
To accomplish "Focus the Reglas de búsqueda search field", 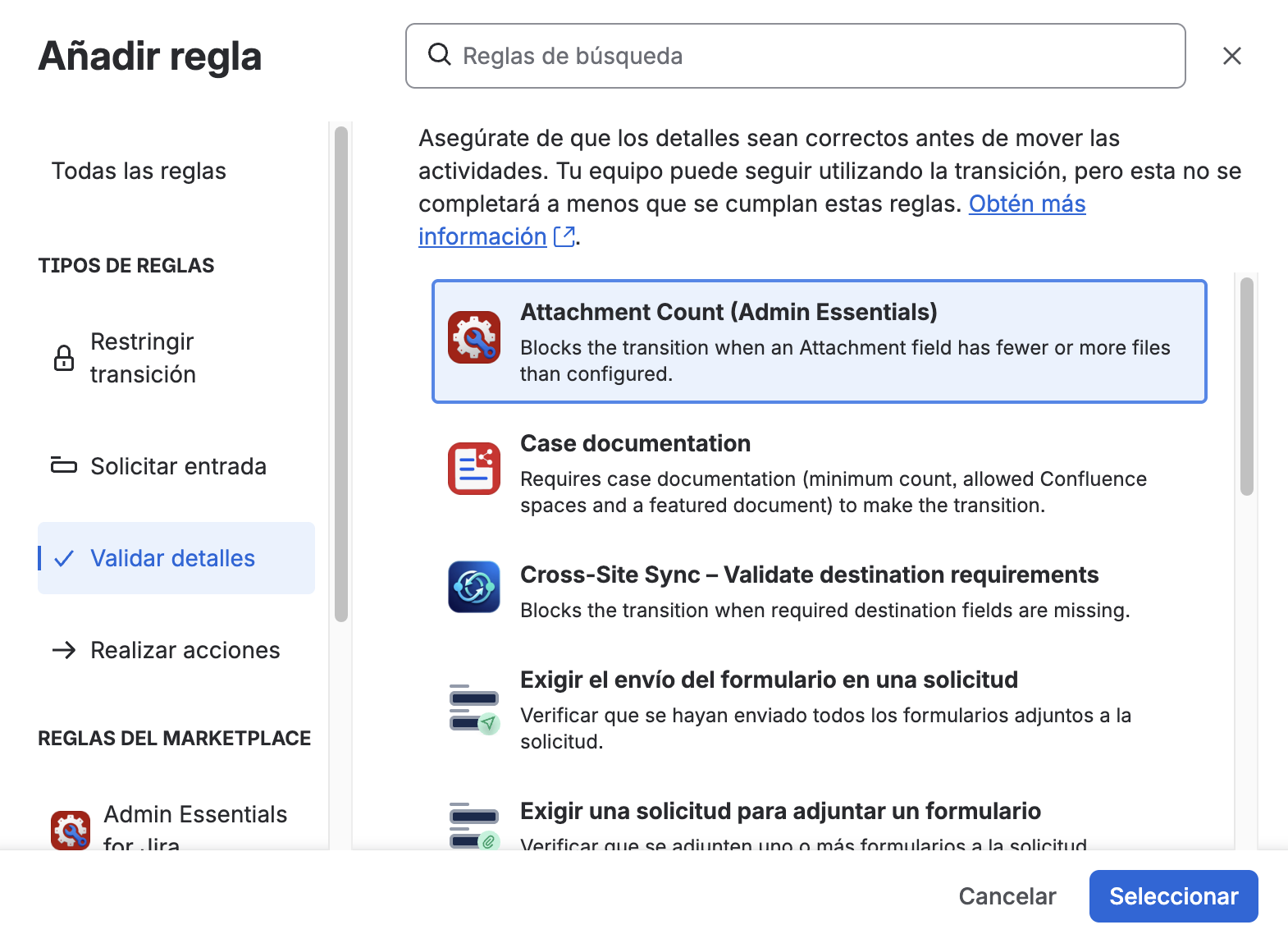I will (796, 56).
